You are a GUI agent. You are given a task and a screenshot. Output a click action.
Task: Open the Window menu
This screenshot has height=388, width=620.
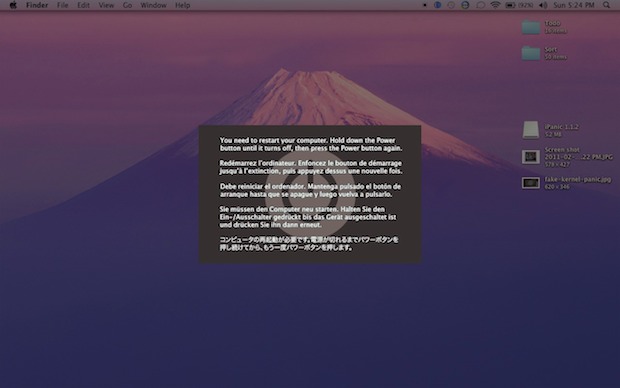153,5
